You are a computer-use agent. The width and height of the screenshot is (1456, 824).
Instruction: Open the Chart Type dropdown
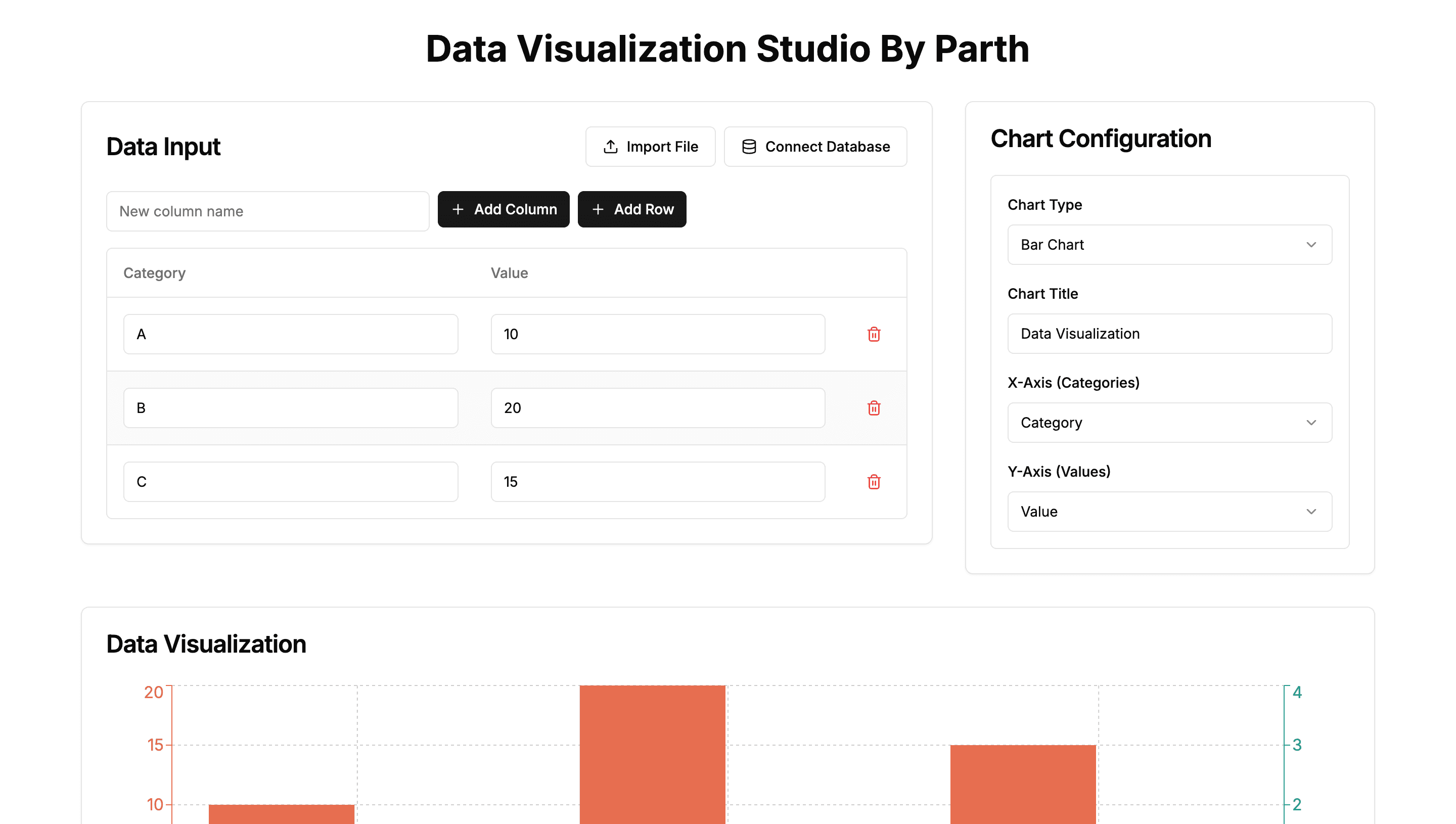[1169, 245]
